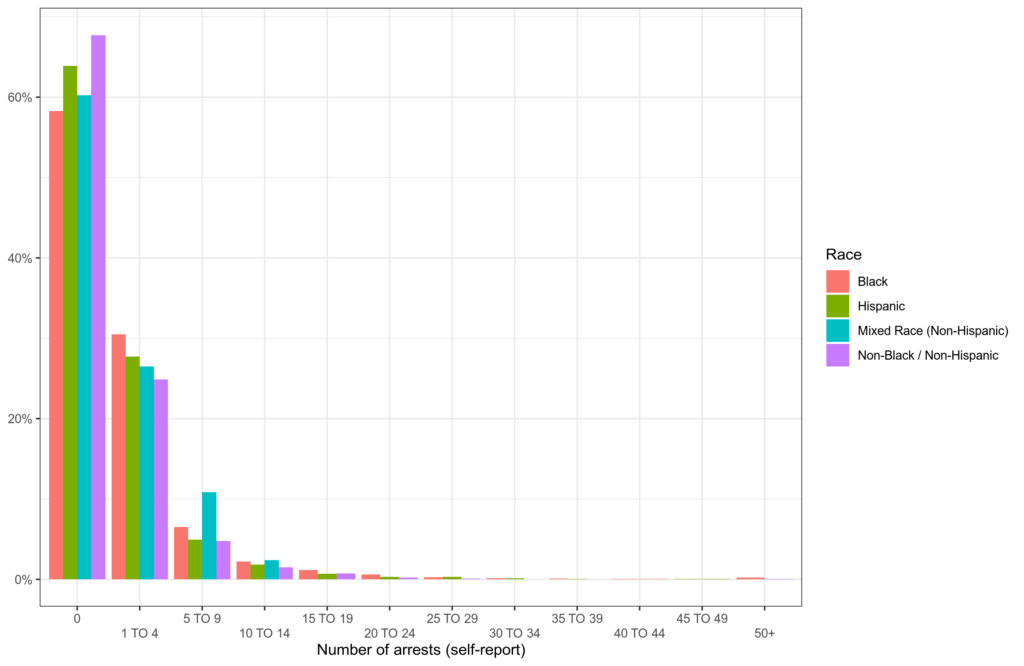Click the '20 TO 24' x-axis label
The image size is (1024, 666).
[x=390, y=633]
